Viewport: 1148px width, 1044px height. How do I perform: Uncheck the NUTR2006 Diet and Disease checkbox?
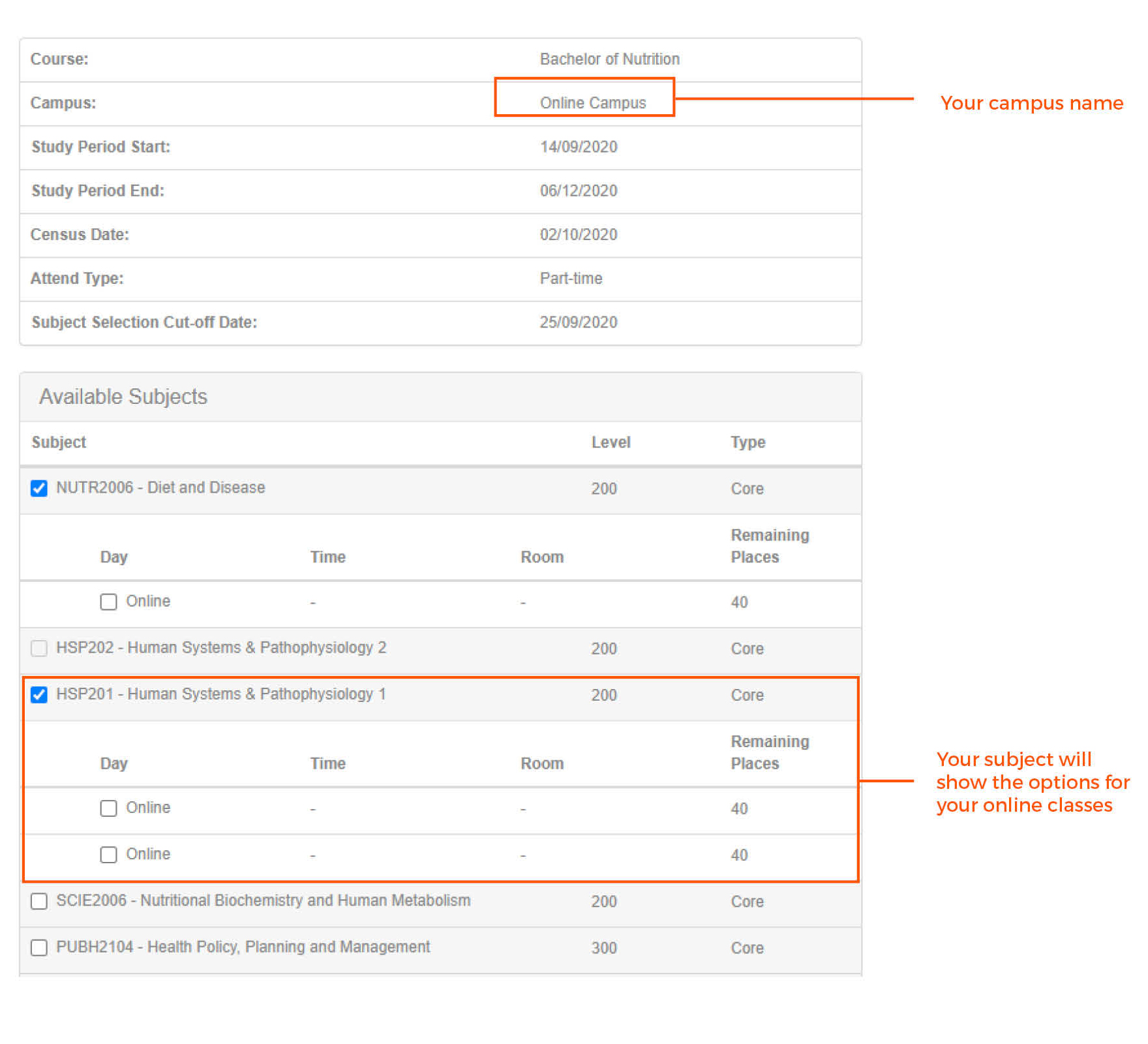[x=39, y=488]
